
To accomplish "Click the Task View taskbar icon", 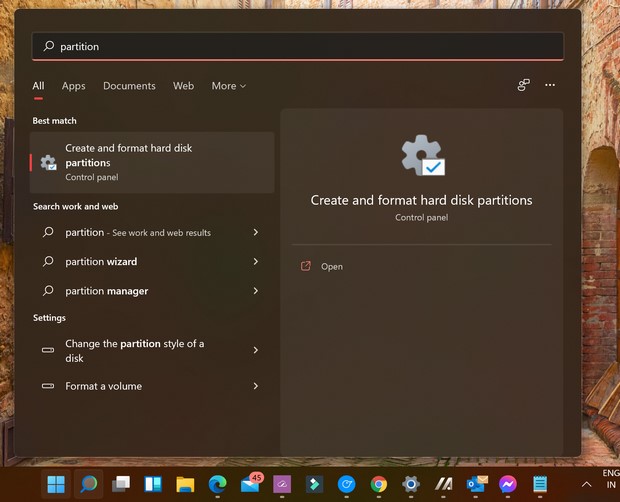I will pyautogui.click(x=121, y=485).
